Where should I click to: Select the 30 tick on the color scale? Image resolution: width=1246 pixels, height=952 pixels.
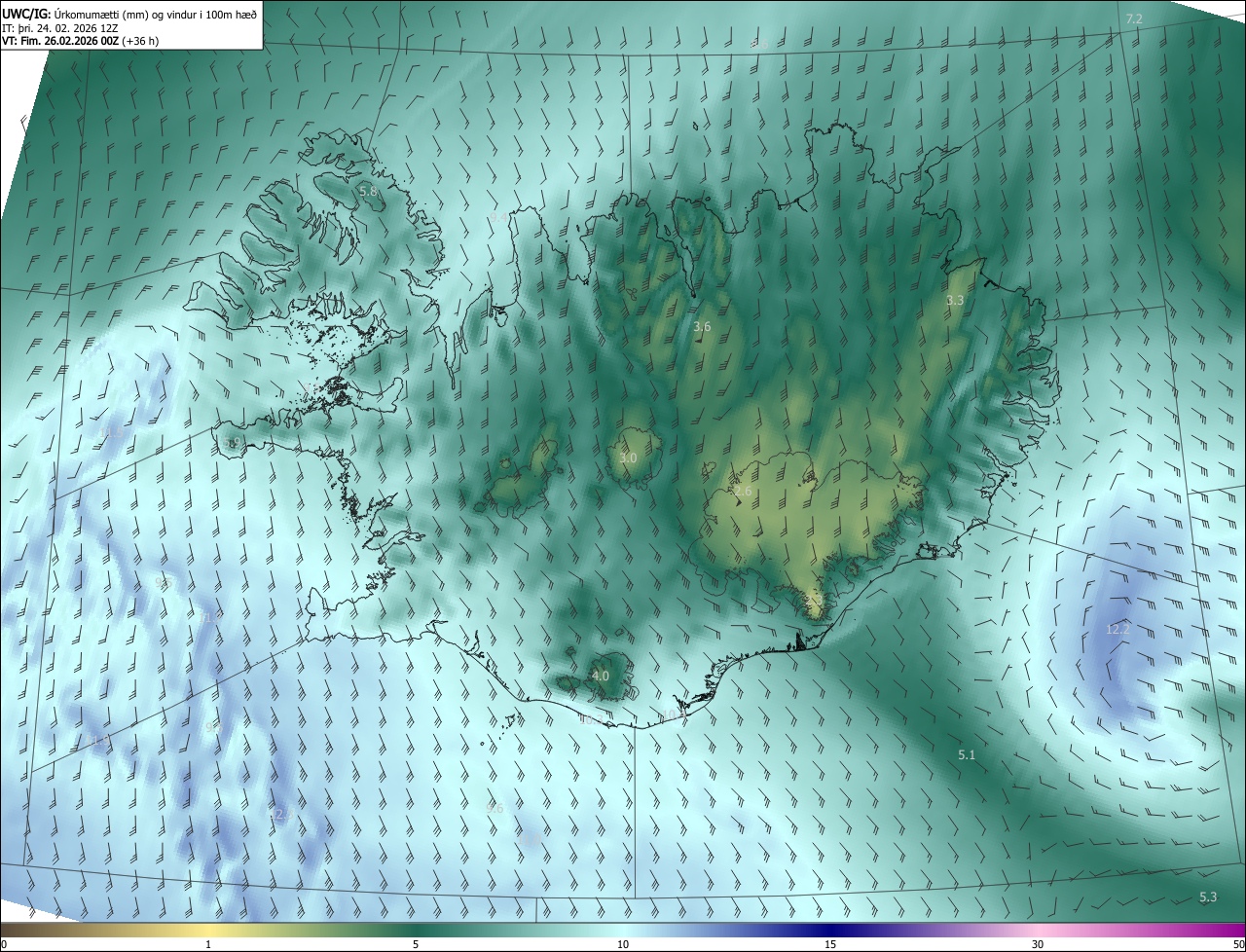pyautogui.click(x=1038, y=944)
